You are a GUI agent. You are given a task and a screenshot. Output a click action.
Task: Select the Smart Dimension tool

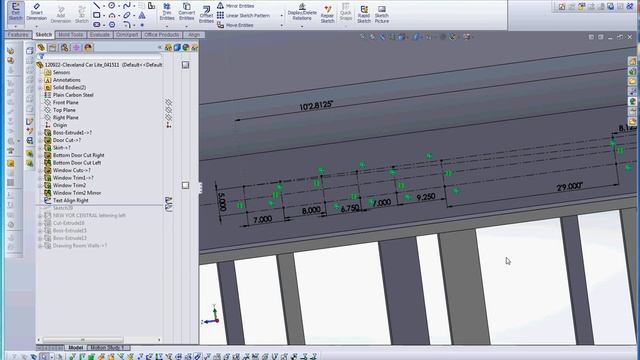36,11
